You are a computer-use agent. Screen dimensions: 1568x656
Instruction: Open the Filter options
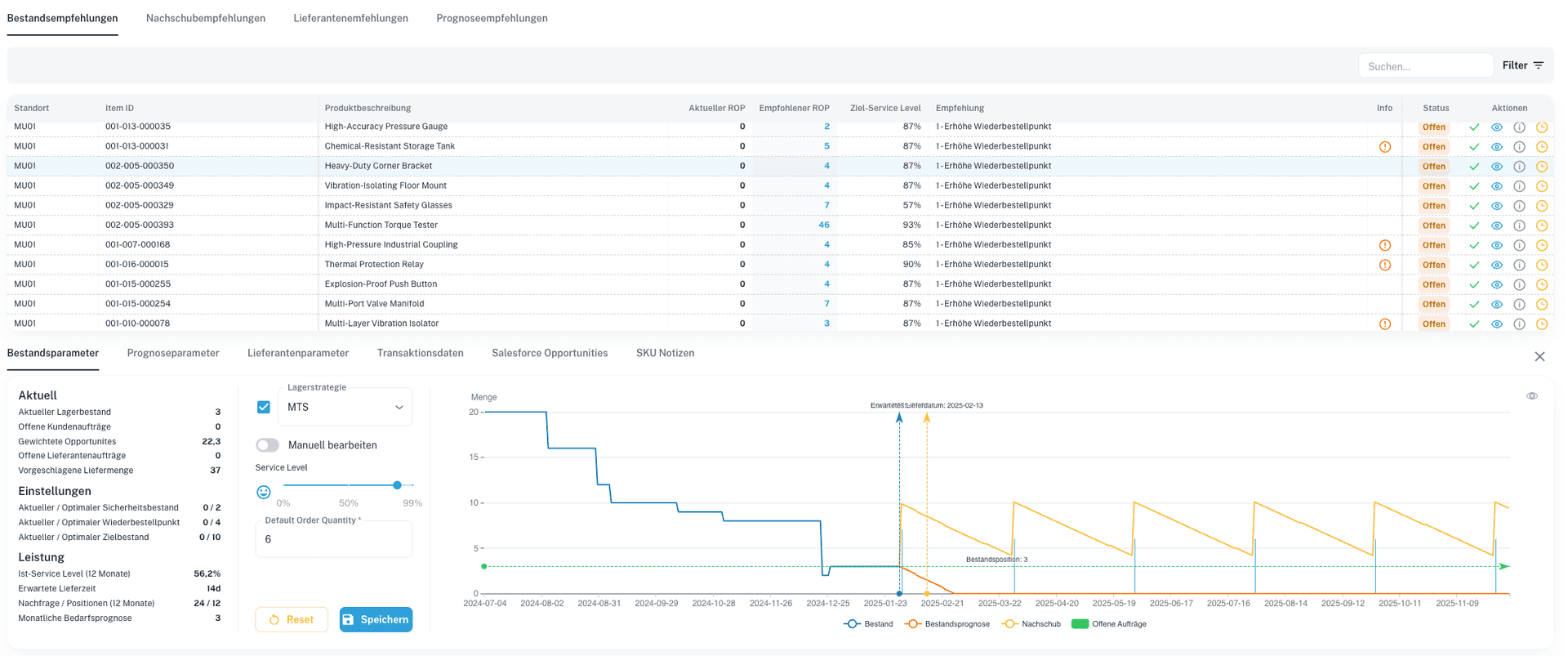tap(1522, 65)
